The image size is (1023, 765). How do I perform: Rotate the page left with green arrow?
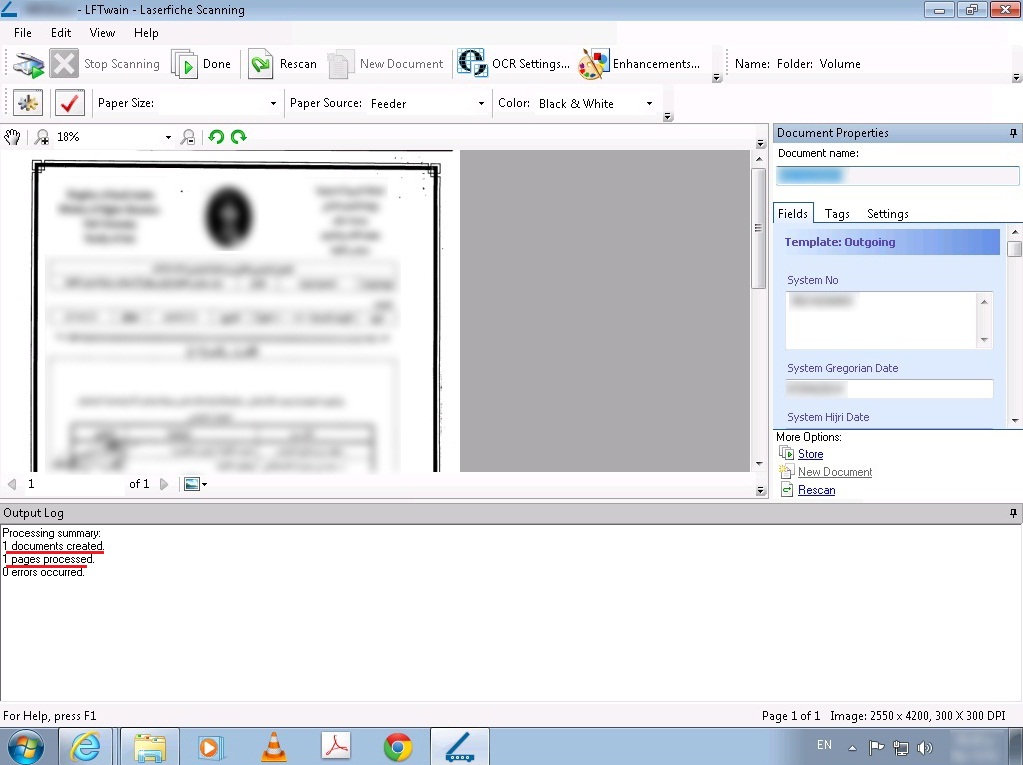click(216, 137)
